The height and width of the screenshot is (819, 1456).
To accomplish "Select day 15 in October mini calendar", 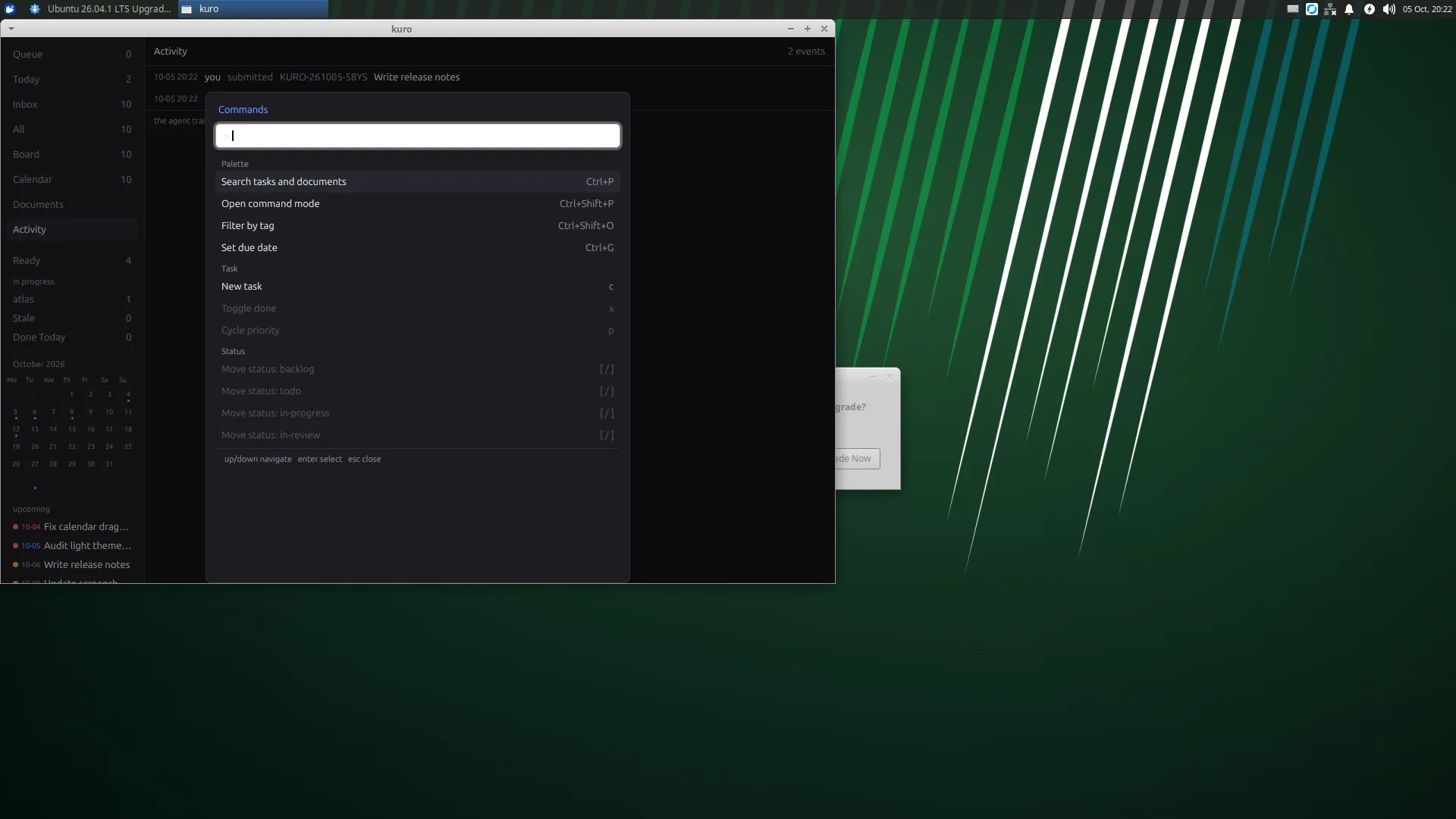I will click(x=72, y=429).
